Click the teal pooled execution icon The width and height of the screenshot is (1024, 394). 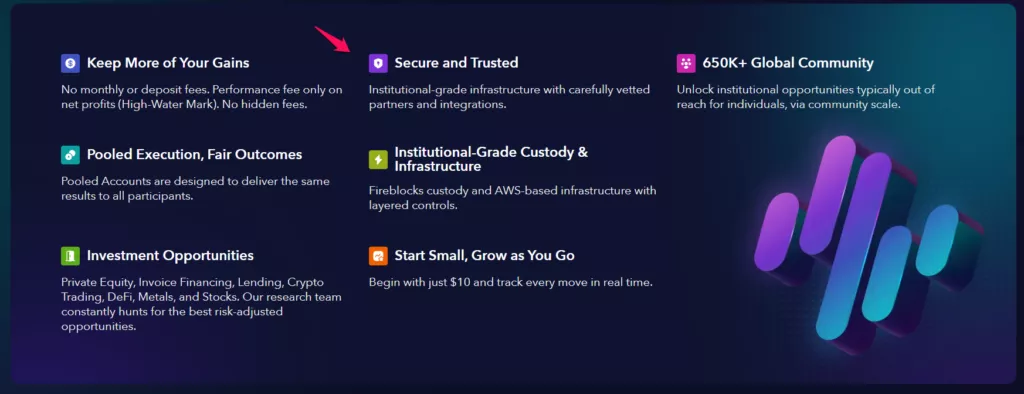point(71,155)
